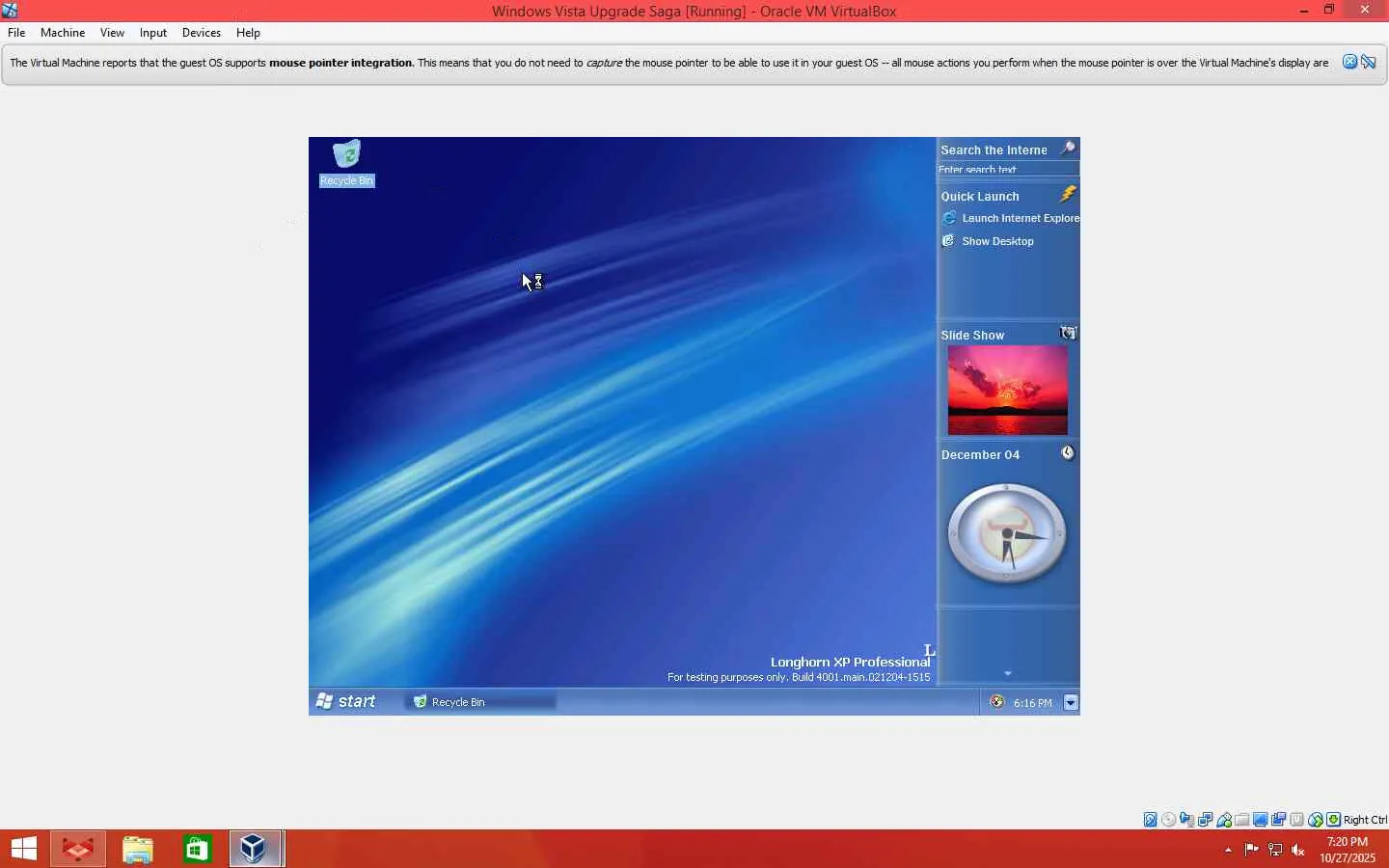The height and width of the screenshot is (868, 1389).
Task: Click the VirtualBox icon in the title bar
Action: pos(10,11)
